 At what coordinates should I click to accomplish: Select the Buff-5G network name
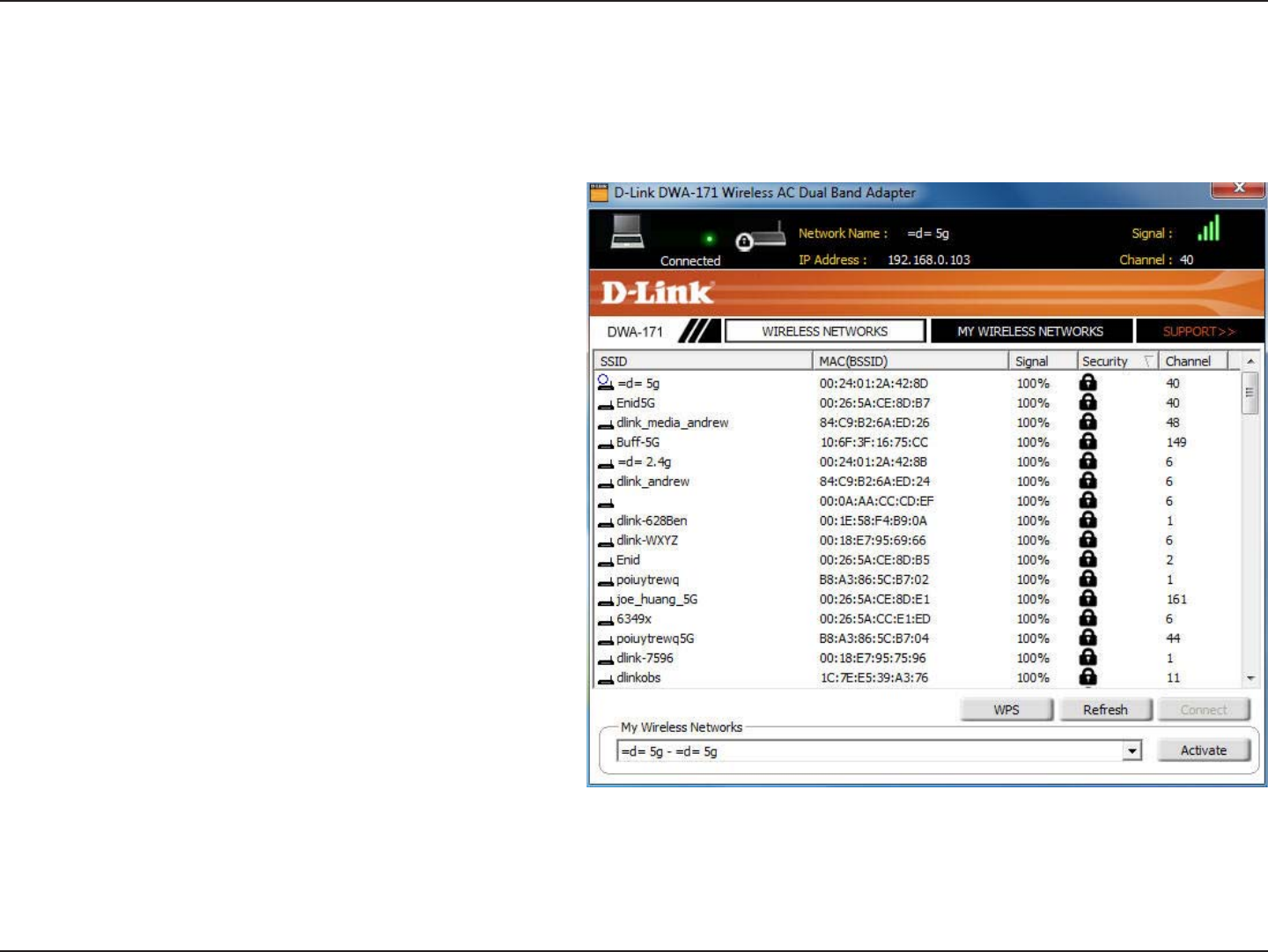point(638,442)
